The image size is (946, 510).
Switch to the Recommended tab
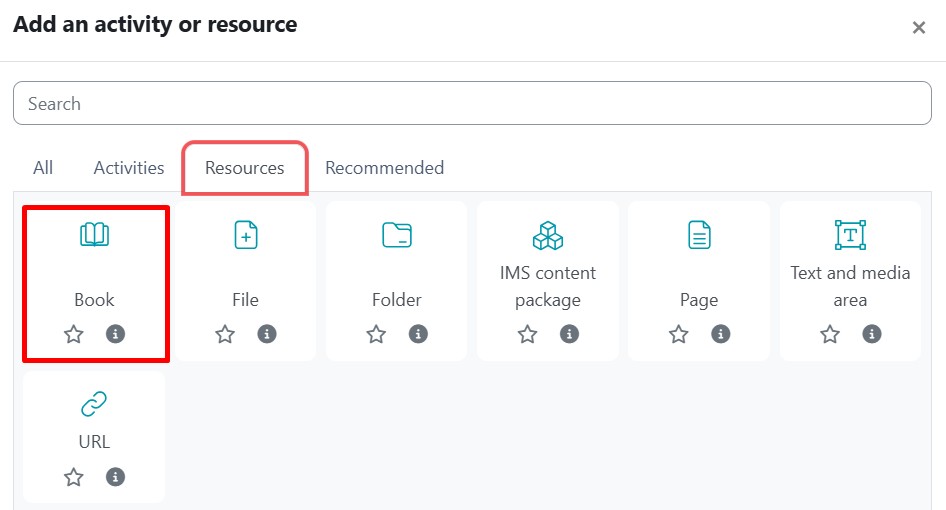(384, 168)
